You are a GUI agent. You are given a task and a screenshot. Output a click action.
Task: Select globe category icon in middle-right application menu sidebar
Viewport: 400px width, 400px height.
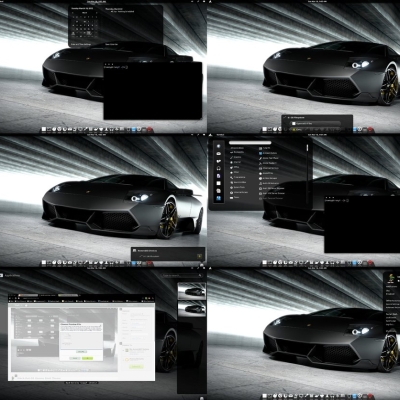point(219,146)
